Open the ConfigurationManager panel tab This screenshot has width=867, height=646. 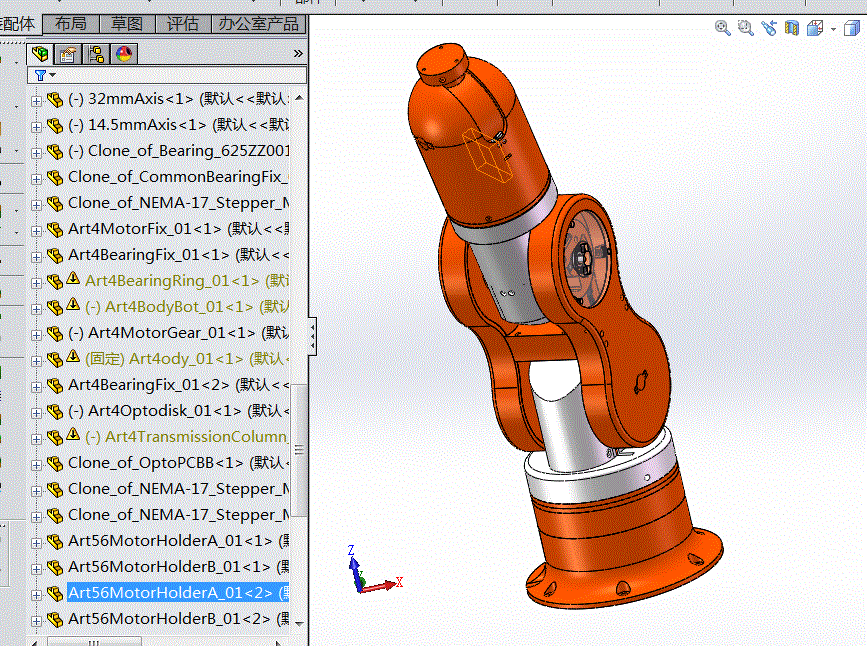pos(97,54)
